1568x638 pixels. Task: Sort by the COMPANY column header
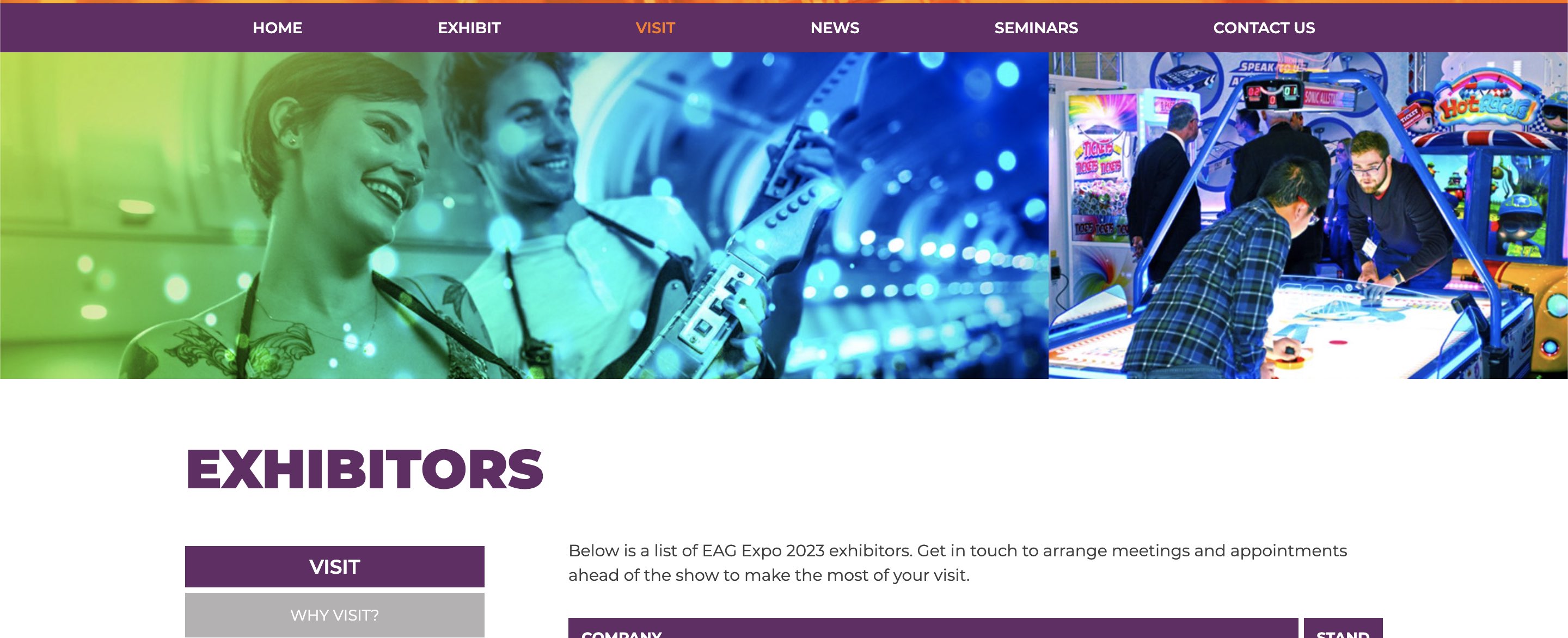click(933, 628)
